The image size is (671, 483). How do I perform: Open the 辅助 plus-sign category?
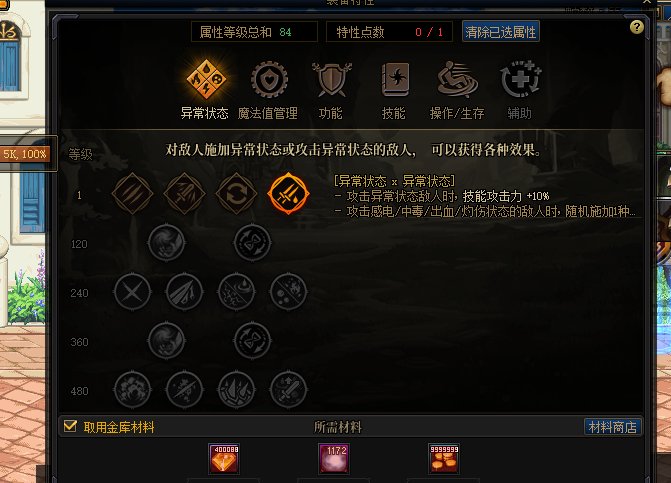520,80
